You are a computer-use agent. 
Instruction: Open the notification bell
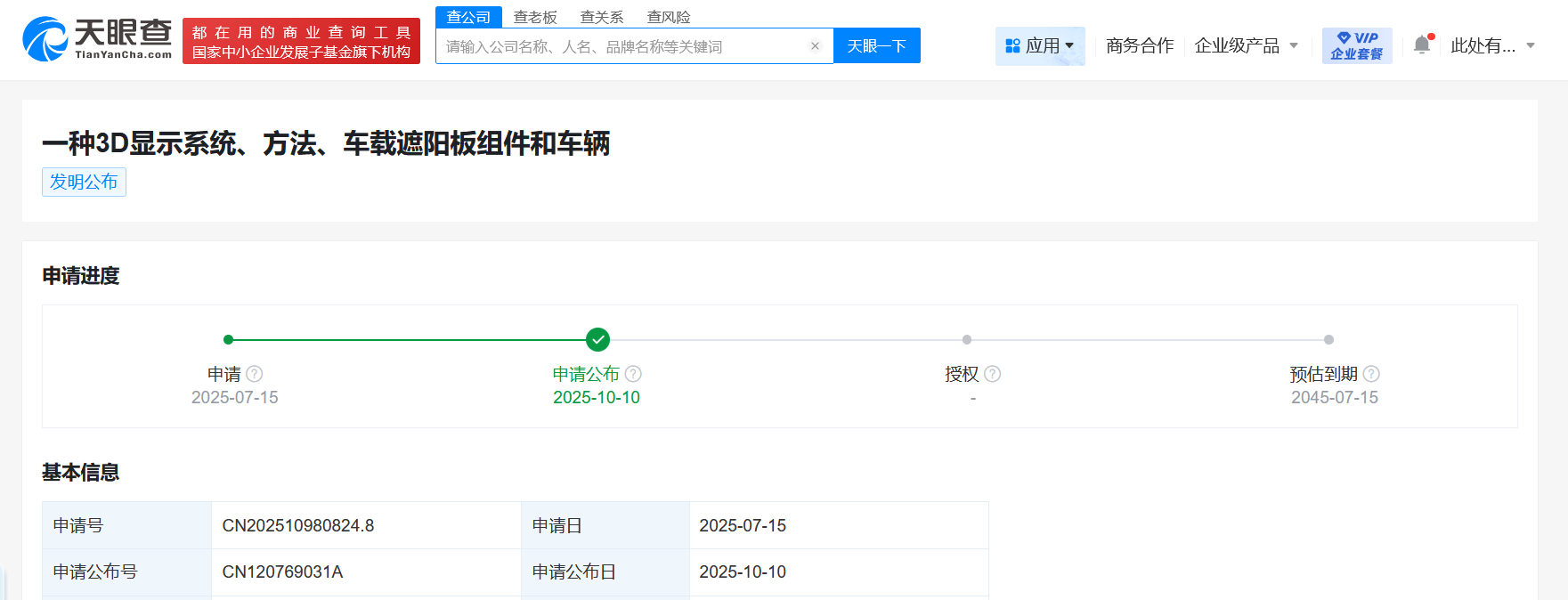1422,45
